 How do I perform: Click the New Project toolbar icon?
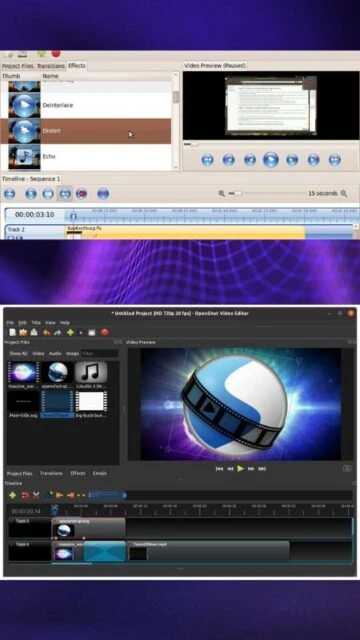13,333
